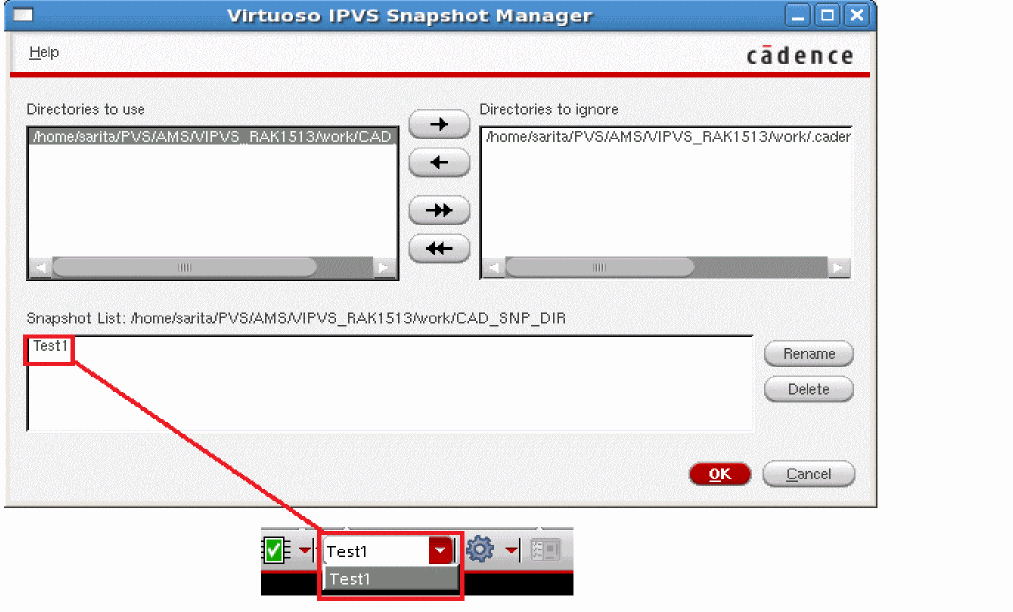
Task: Select the CAD path in Directories to use
Action: [x=213, y=136]
